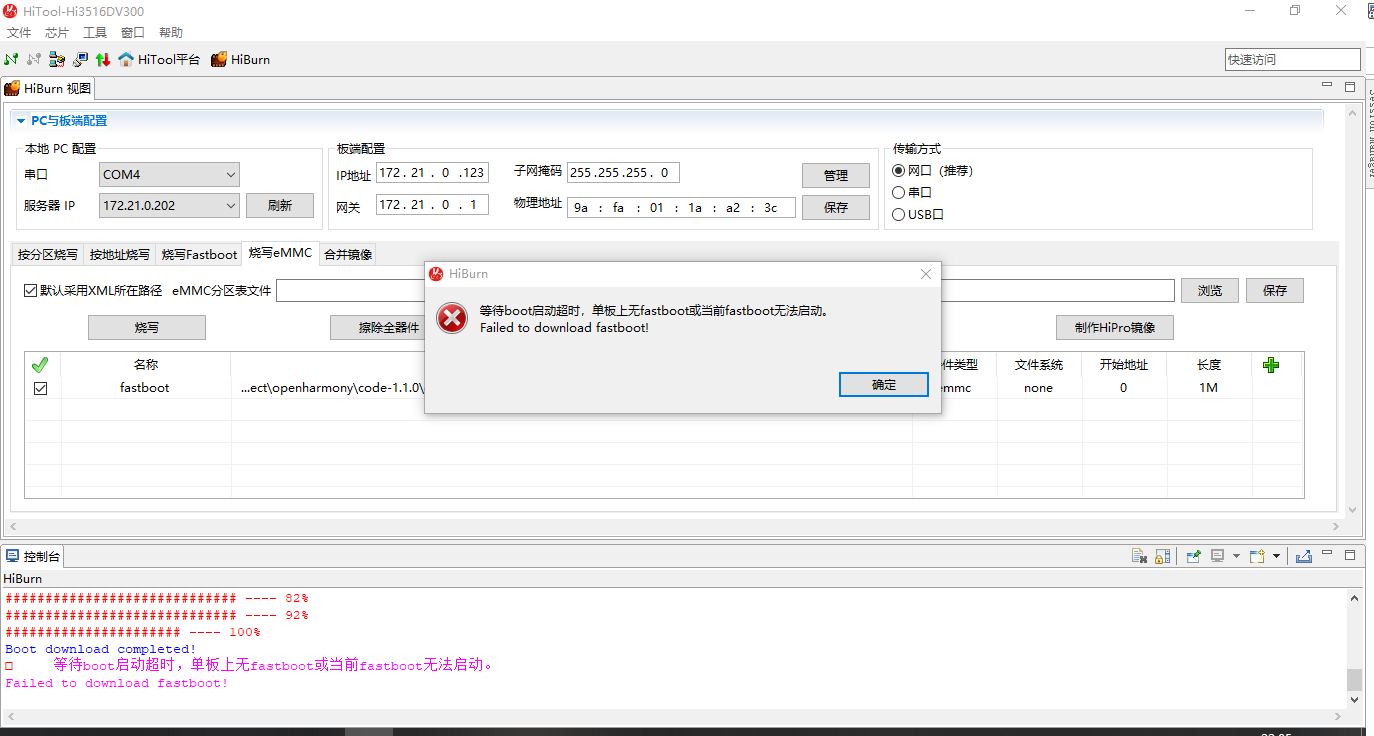Screen dimensions: 1374x736
Task: Open the 串口 COM4 dropdown
Action: 170,175
